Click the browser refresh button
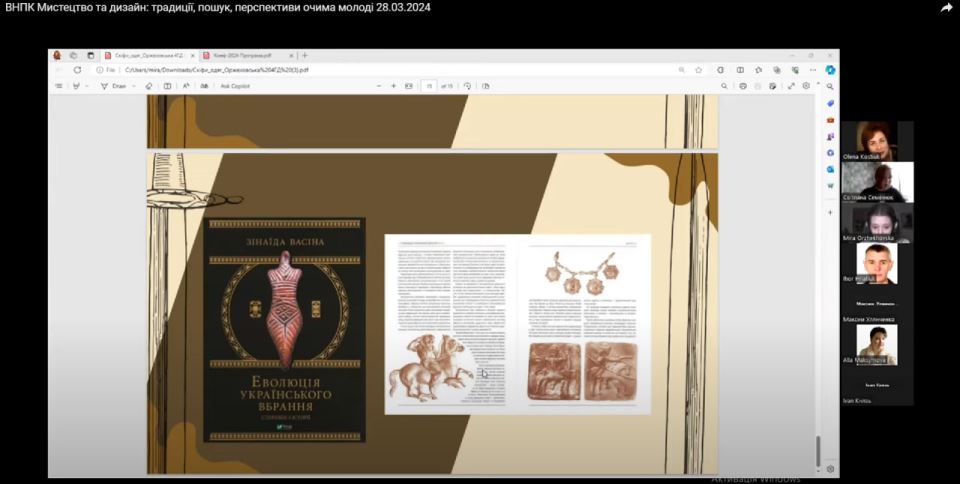Image resolution: width=960 pixels, height=484 pixels. pyautogui.click(x=77, y=70)
